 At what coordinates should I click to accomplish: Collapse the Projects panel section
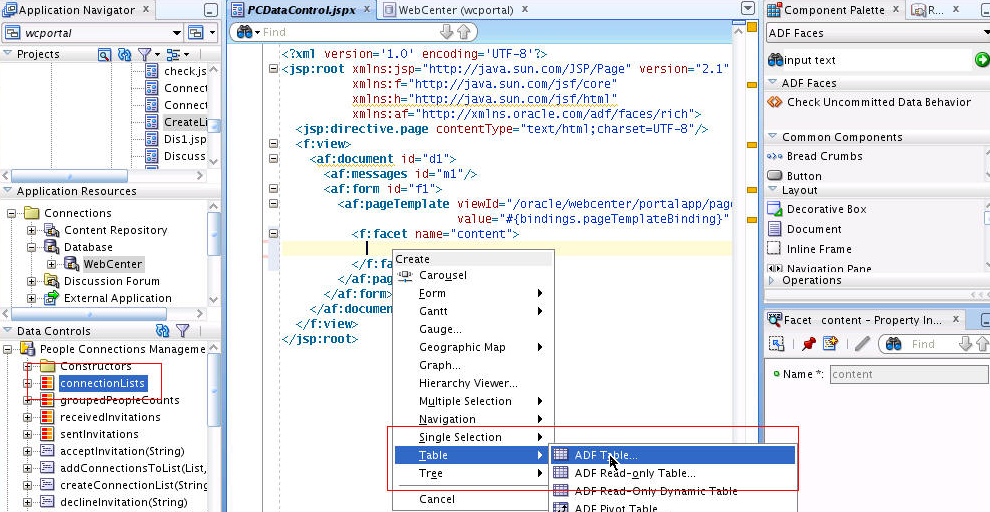point(8,54)
